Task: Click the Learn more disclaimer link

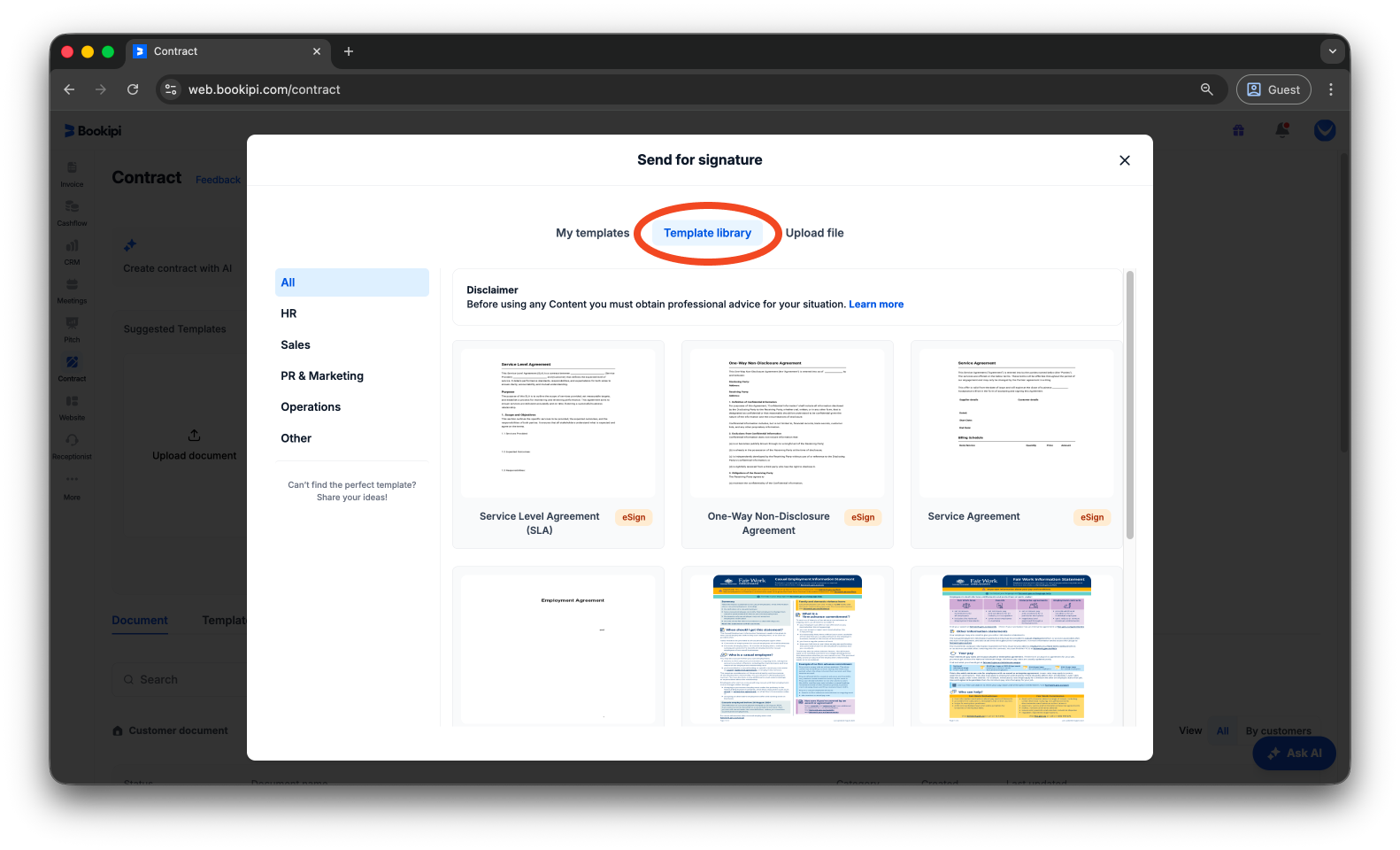Action: pyautogui.click(x=876, y=304)
